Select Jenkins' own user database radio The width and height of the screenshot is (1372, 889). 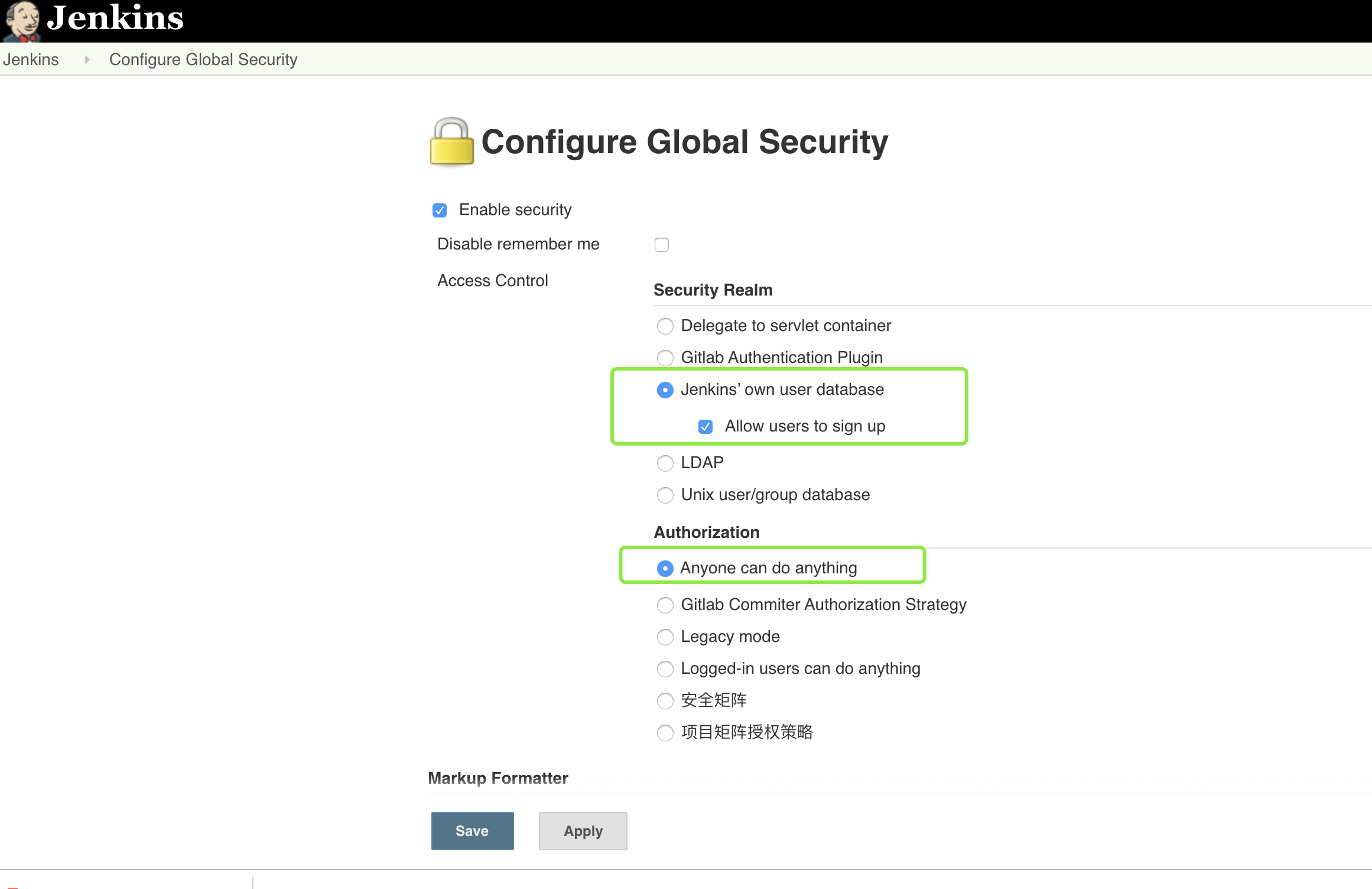pos(665,390)
